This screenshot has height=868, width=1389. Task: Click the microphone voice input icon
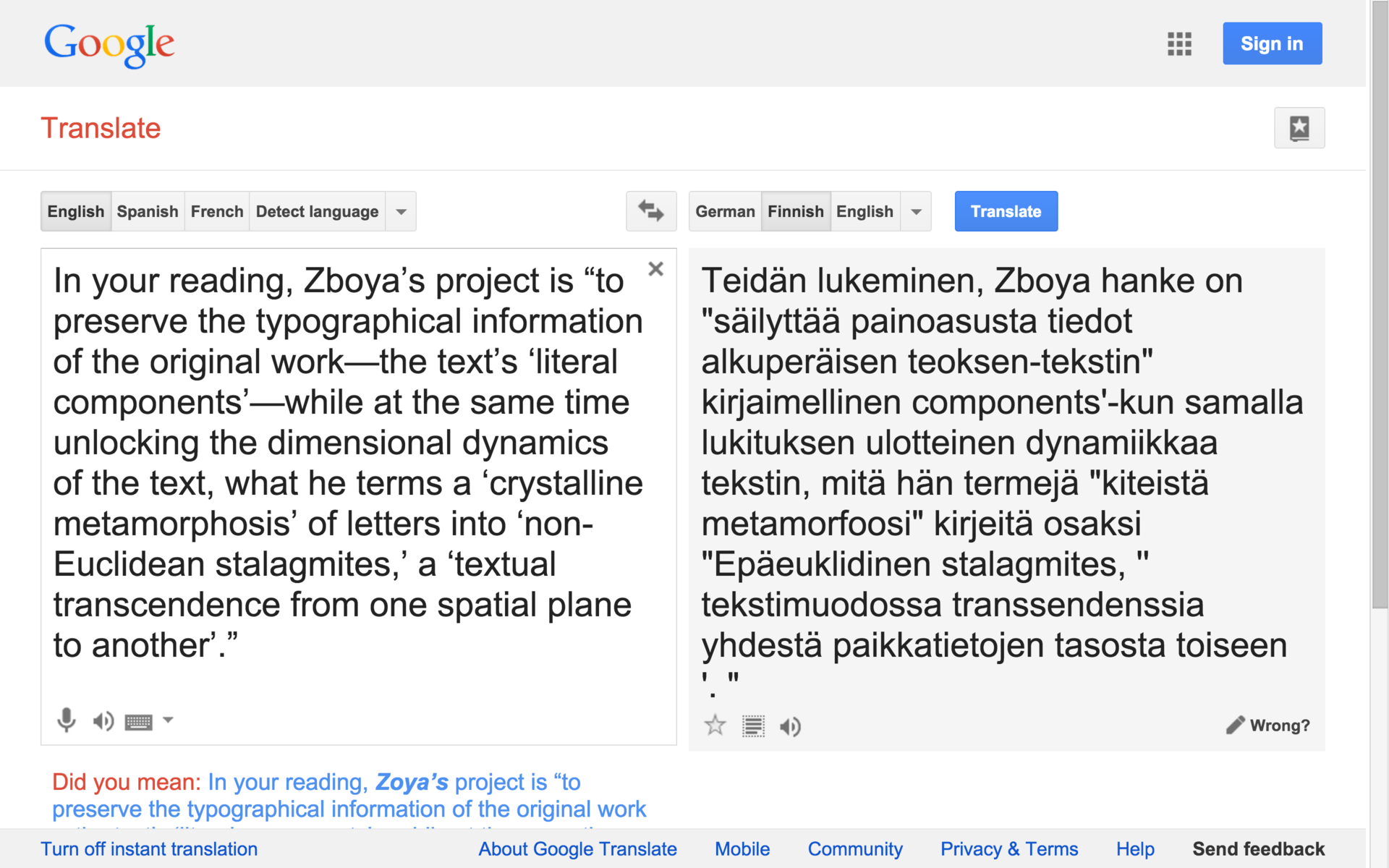coord(67,720)
